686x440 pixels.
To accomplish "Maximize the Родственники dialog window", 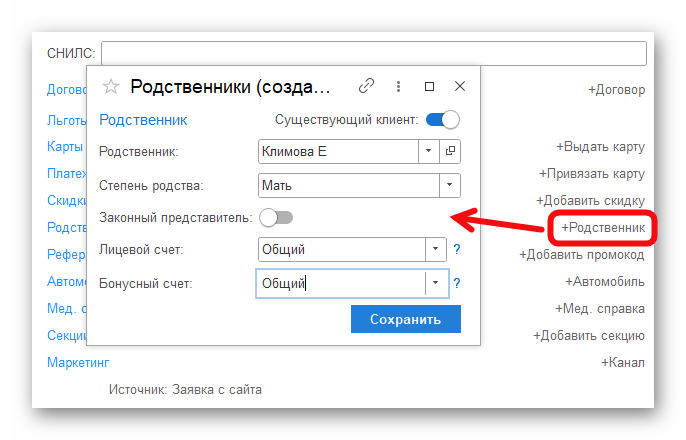I will 429,86.
